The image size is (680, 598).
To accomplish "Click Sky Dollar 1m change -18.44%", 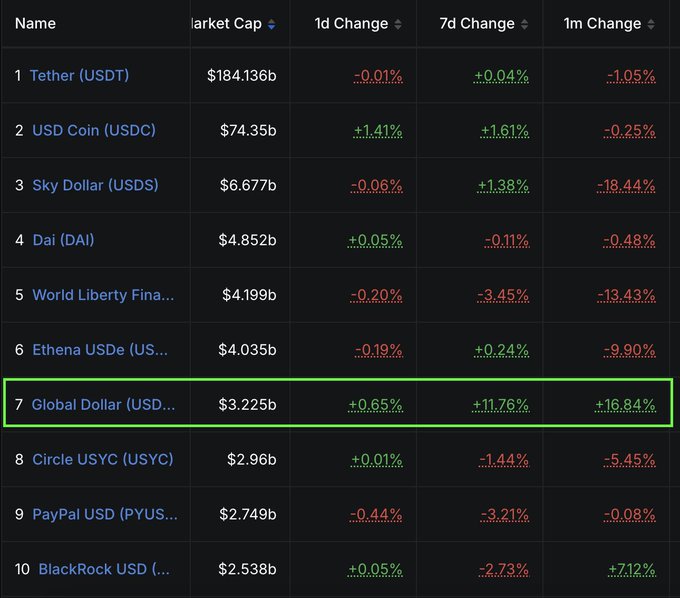I will pyautogui.click(x=626, y=186).
